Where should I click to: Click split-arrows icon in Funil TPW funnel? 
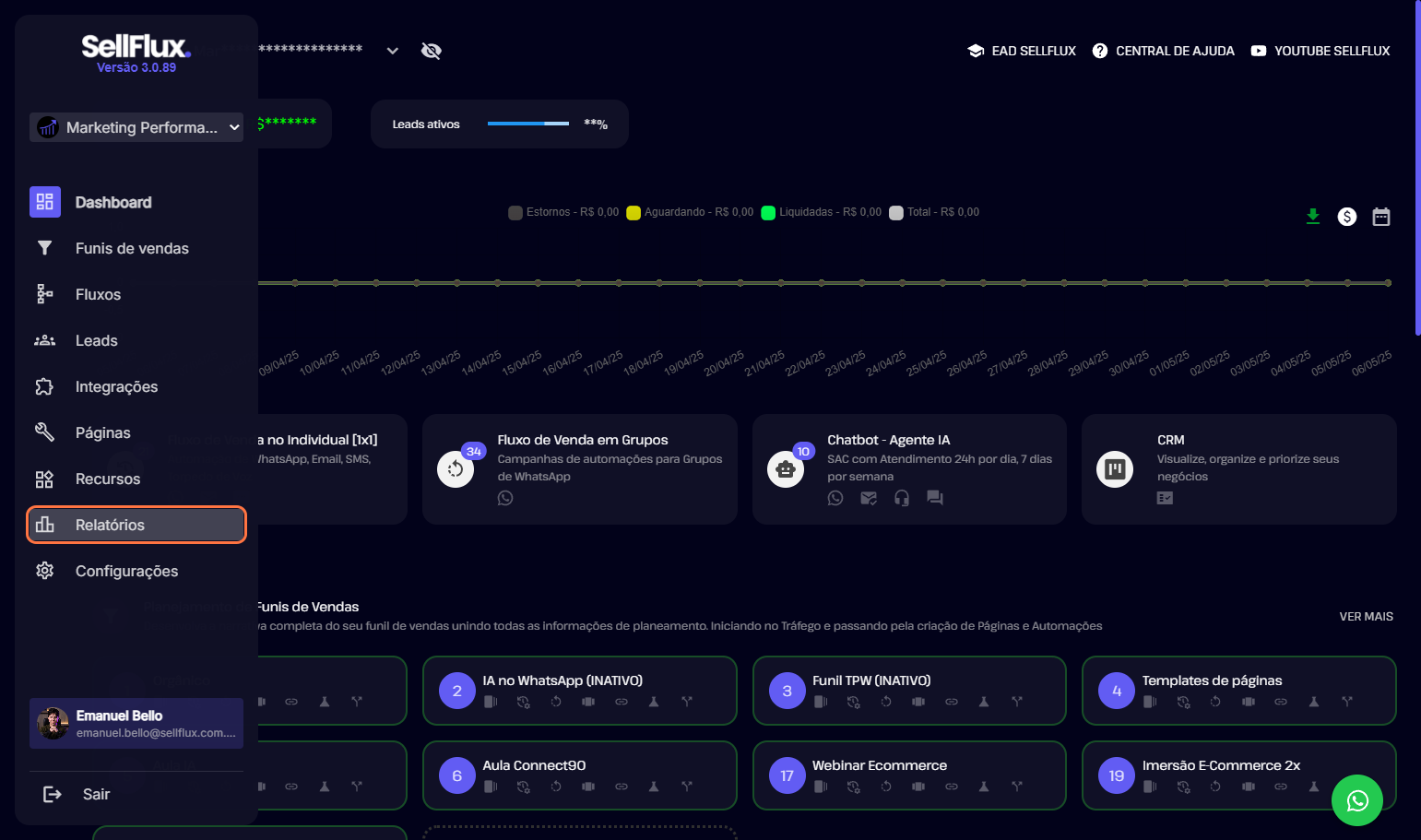[x=1017, y=702]
